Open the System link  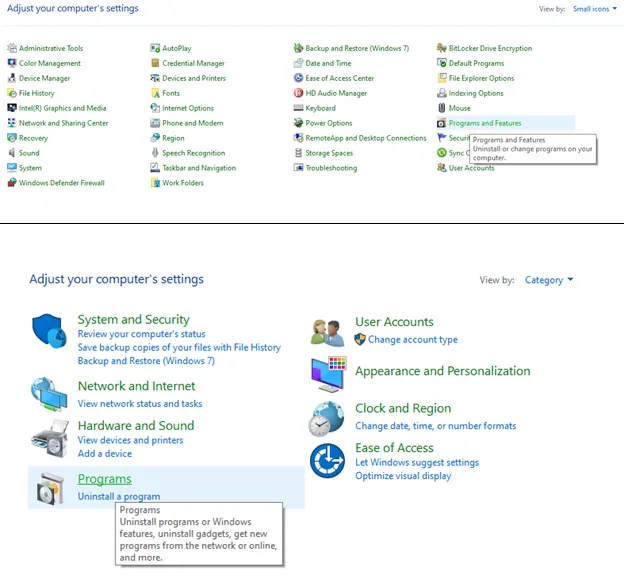[30, 168]
